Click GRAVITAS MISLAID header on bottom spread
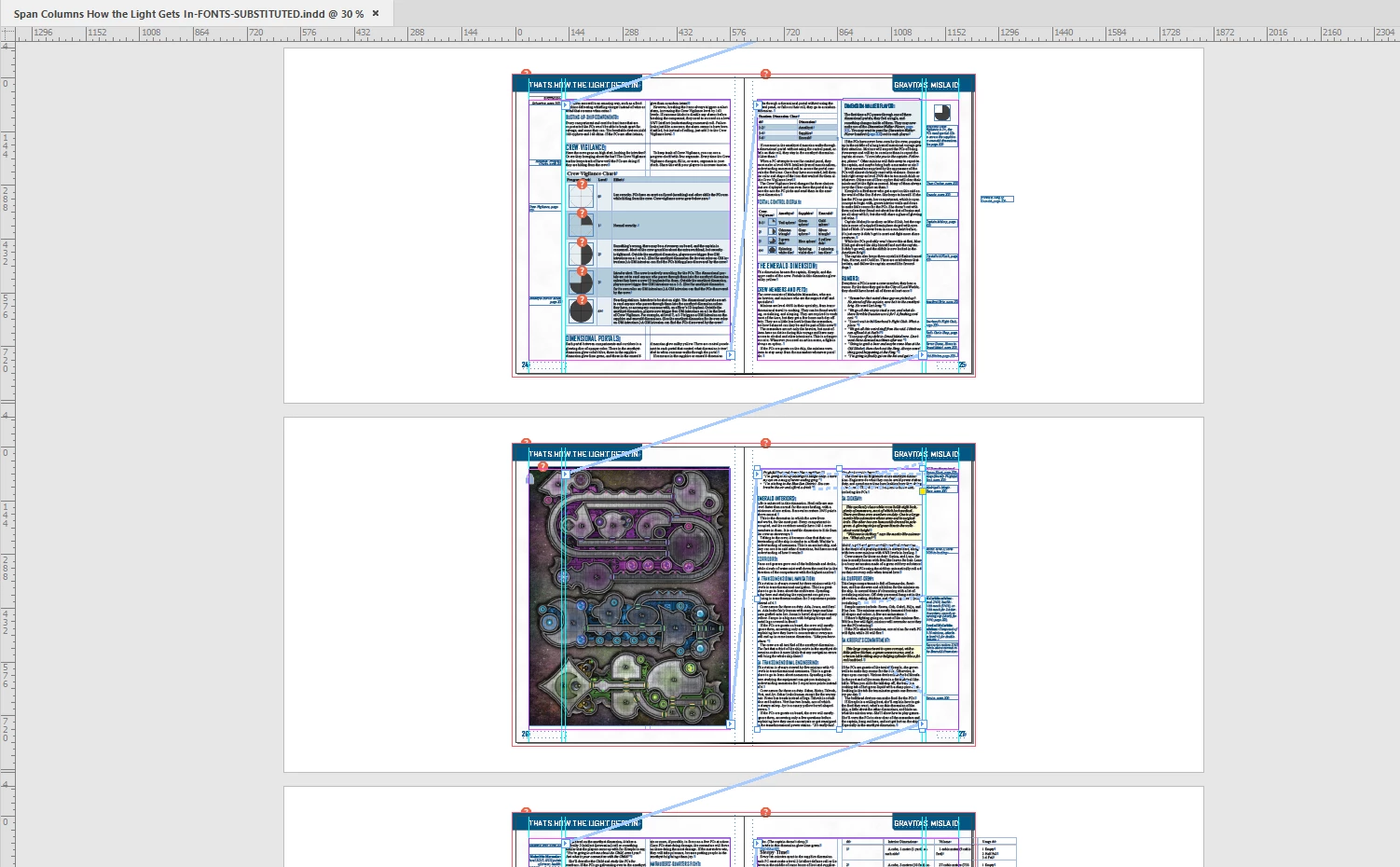 (926, 823)
